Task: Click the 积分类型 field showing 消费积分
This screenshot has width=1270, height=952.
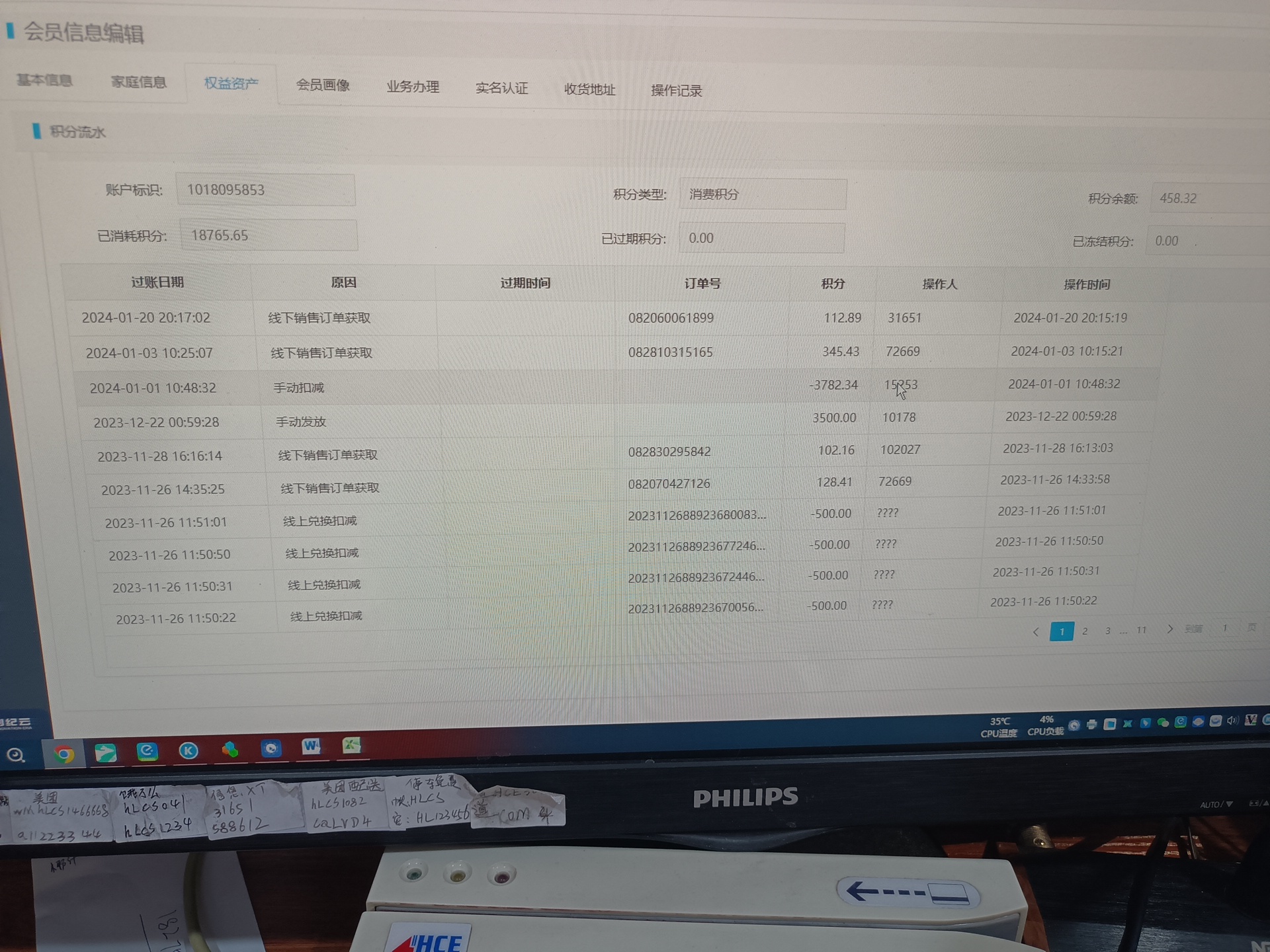Action: pos(762,194)
